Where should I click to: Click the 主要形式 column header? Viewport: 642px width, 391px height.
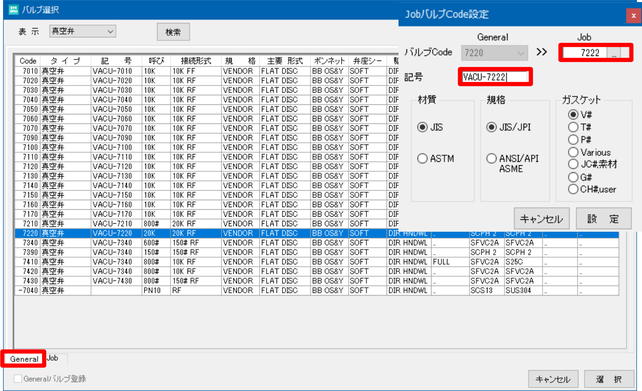coord(285,61)
